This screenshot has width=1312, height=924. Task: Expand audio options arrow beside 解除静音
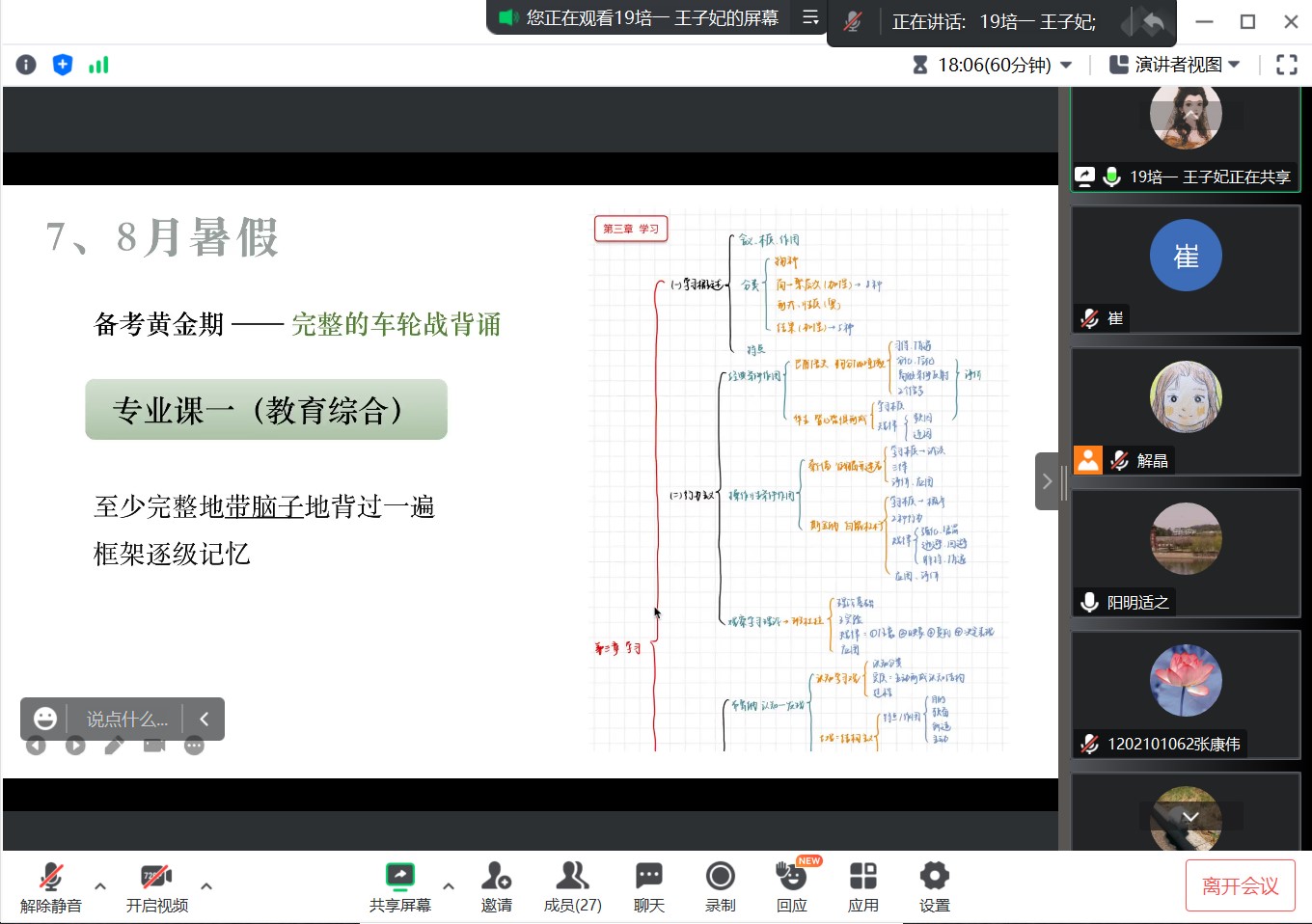pyautogui.click(x=100, y=885)
